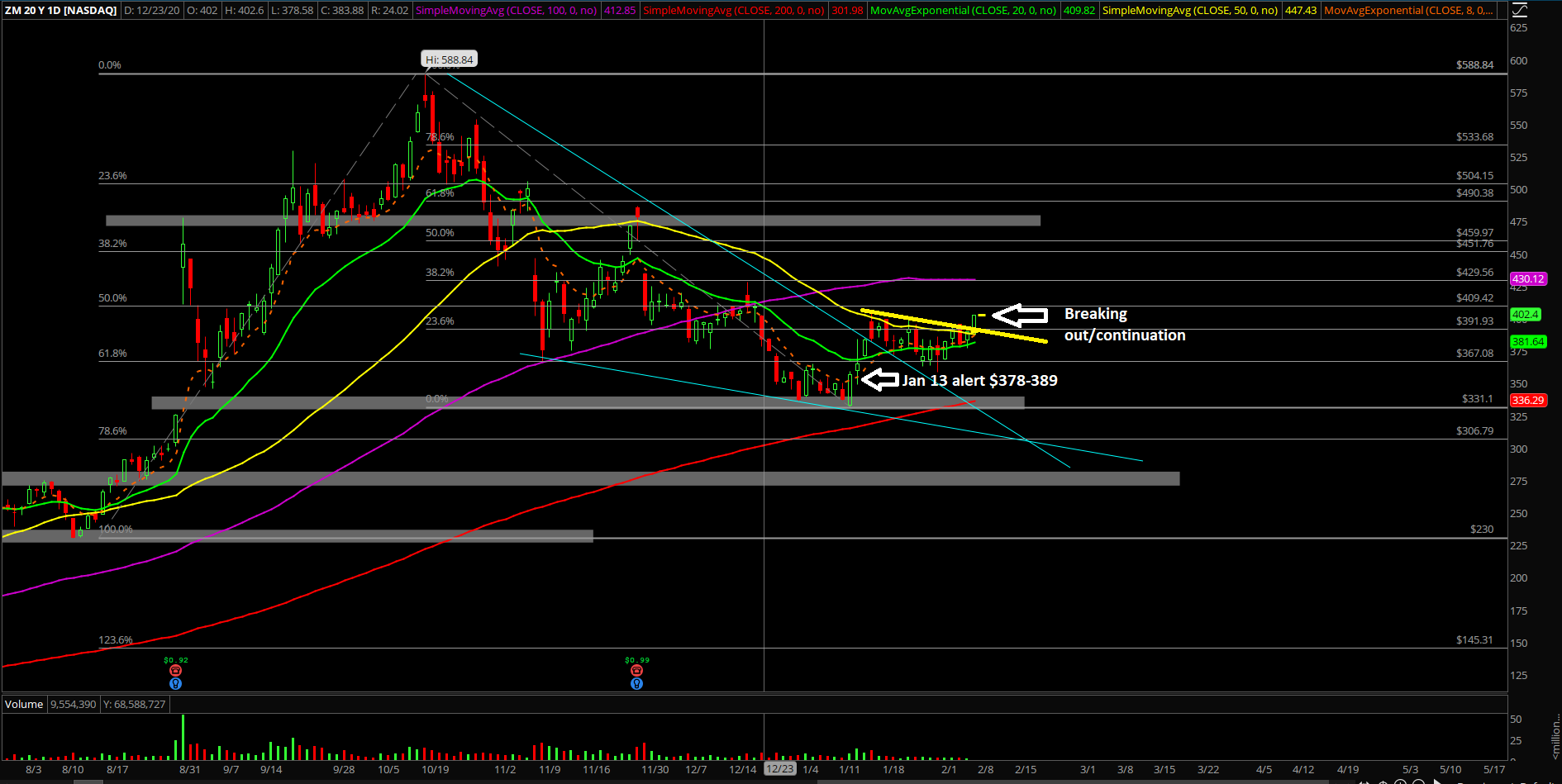1562x784 pixels.
Task: Click the 600 mark on price axis
Action: (x=1519, y=61)
